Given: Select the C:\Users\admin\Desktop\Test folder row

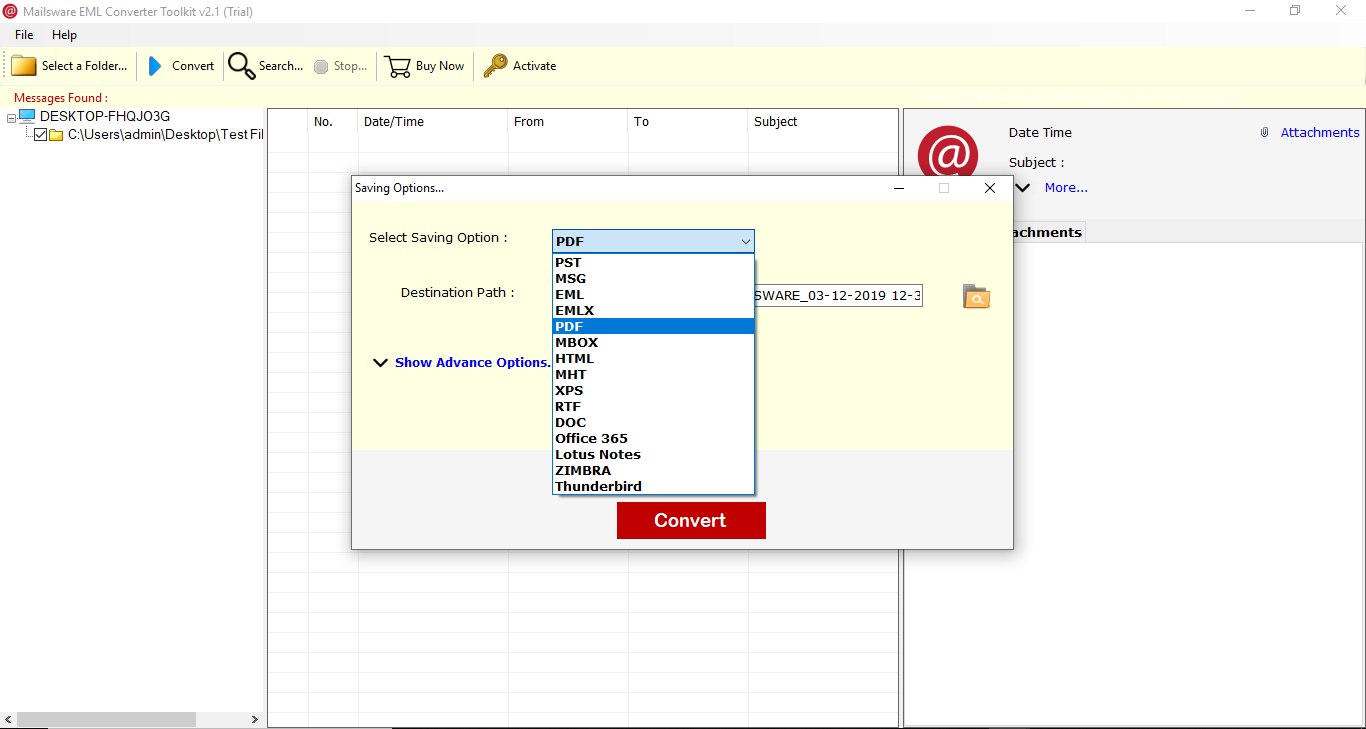Looking at the screenshot, I should 165,135.
